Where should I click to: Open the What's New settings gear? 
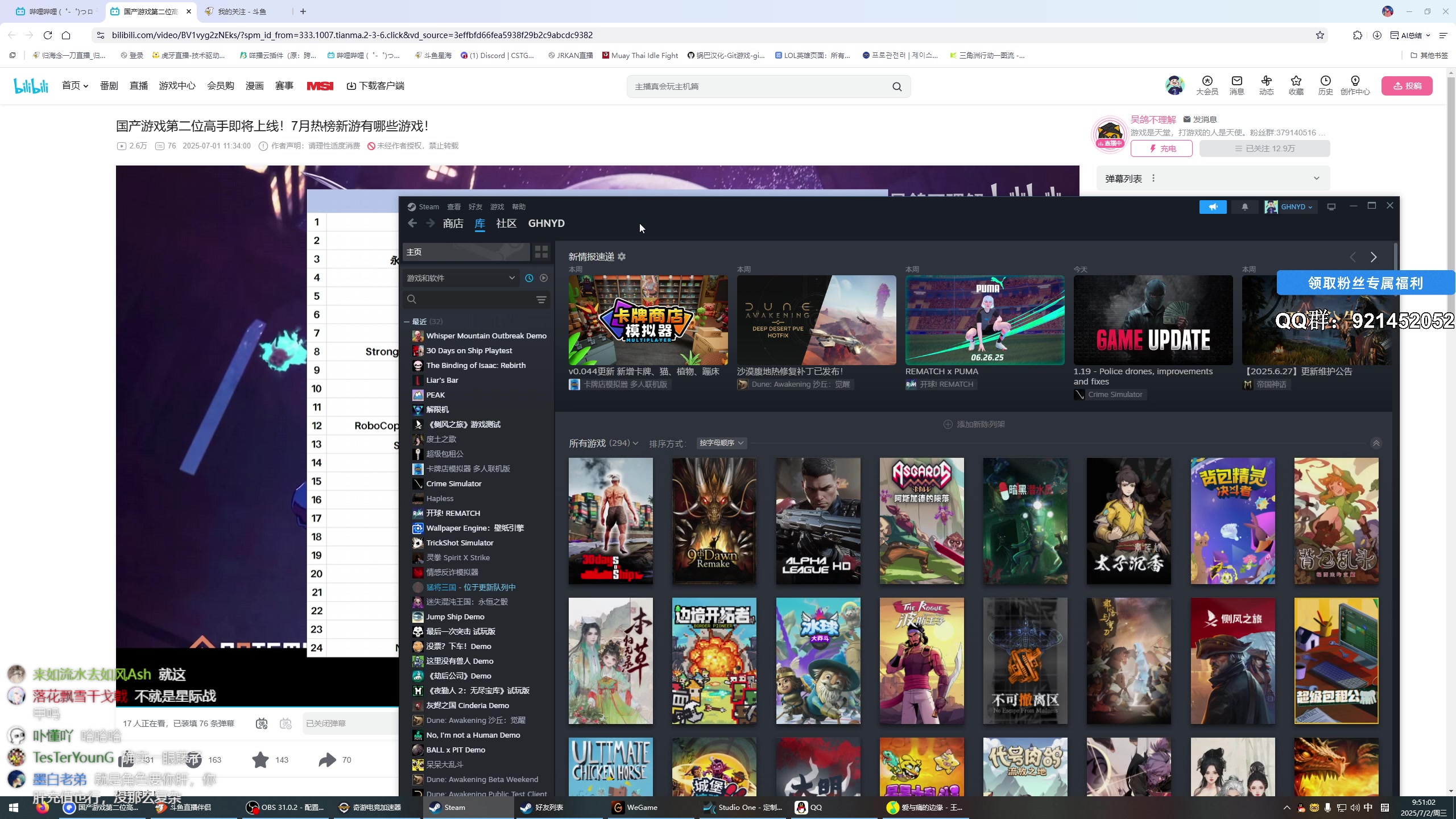(x=622, y=257)
